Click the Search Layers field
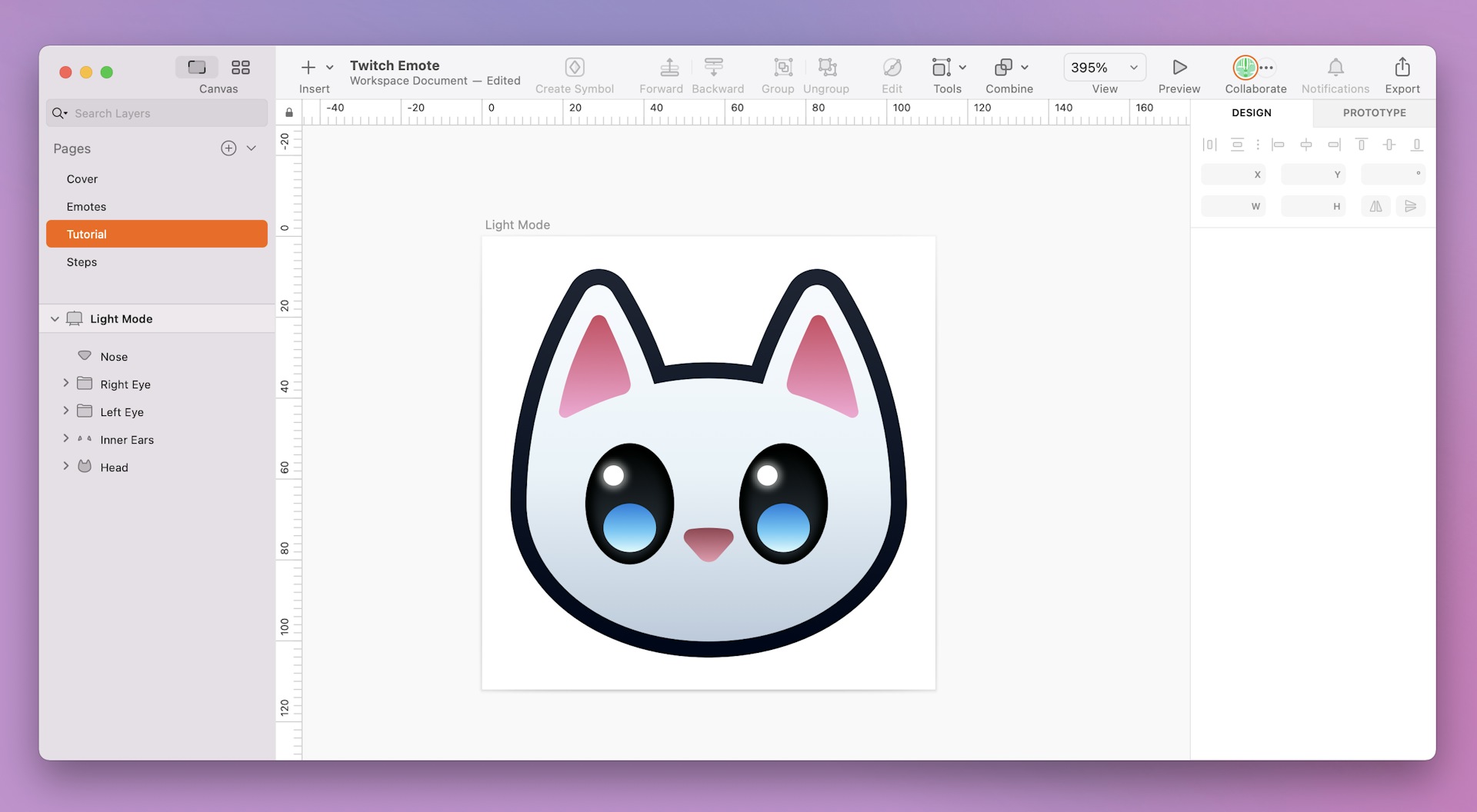The height and width of the screenshot is (812, 1477). tap(154, 113)
